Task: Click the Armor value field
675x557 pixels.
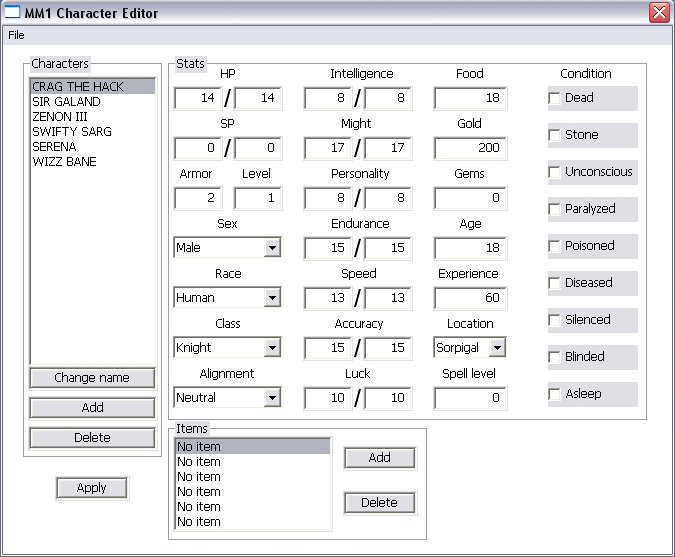Action: [198, 198]
